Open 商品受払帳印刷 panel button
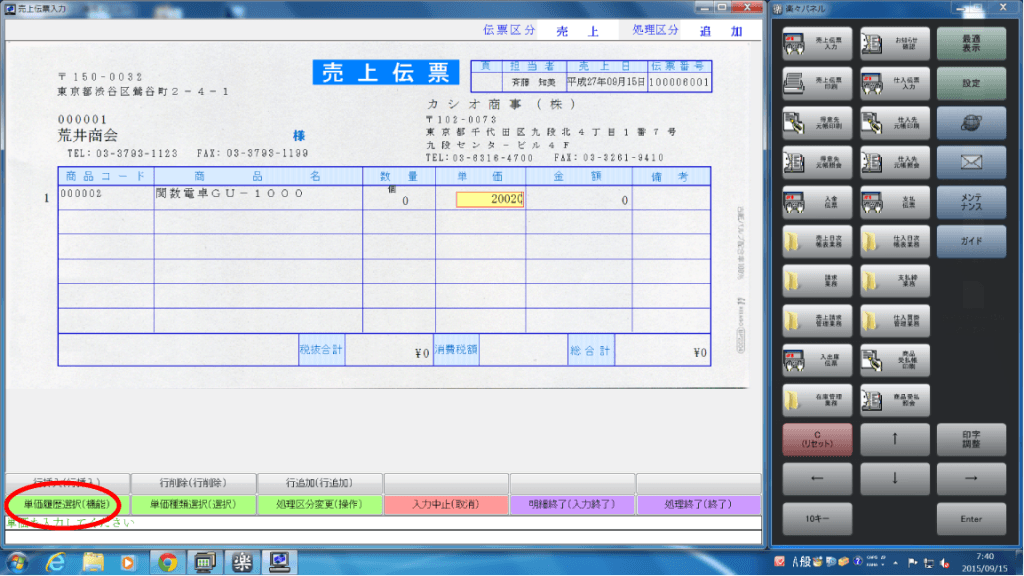This screenshot has height=576, width=1024. pyautogui.click(x=895, y=360)
